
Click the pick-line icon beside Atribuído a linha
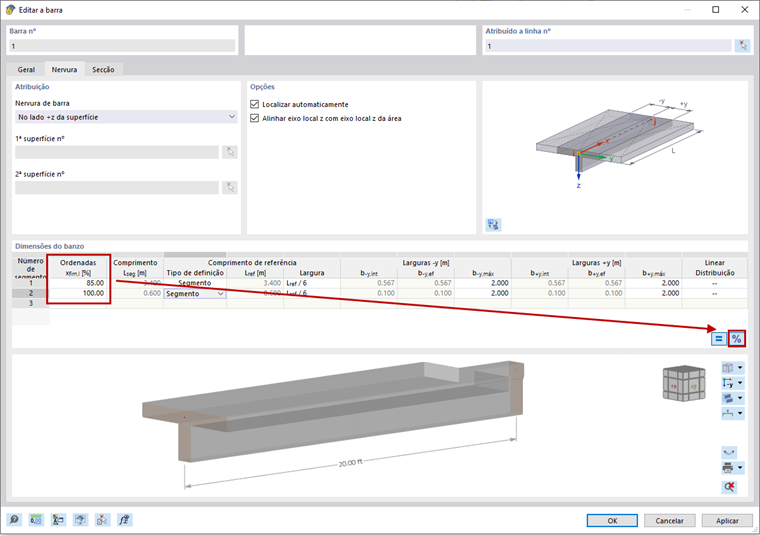(x=743, y=46)
